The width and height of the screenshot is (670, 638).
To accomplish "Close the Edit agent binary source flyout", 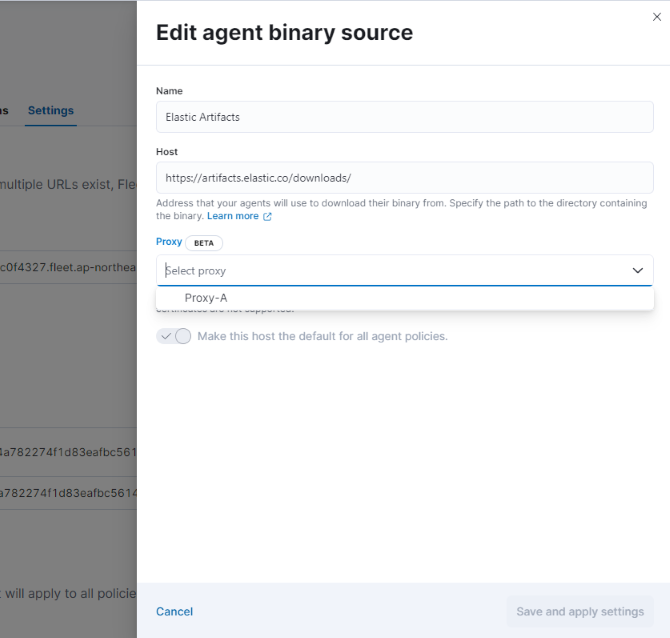I will click(656, 17).
